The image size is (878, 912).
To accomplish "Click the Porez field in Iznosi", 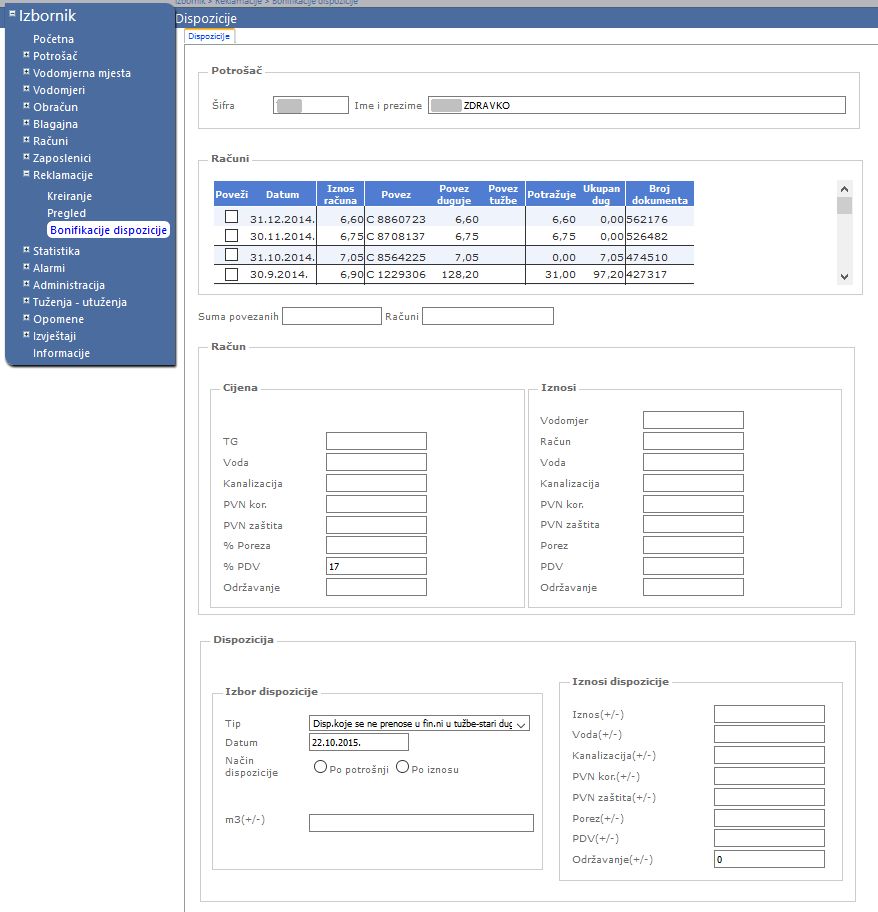I will [693, 545].
